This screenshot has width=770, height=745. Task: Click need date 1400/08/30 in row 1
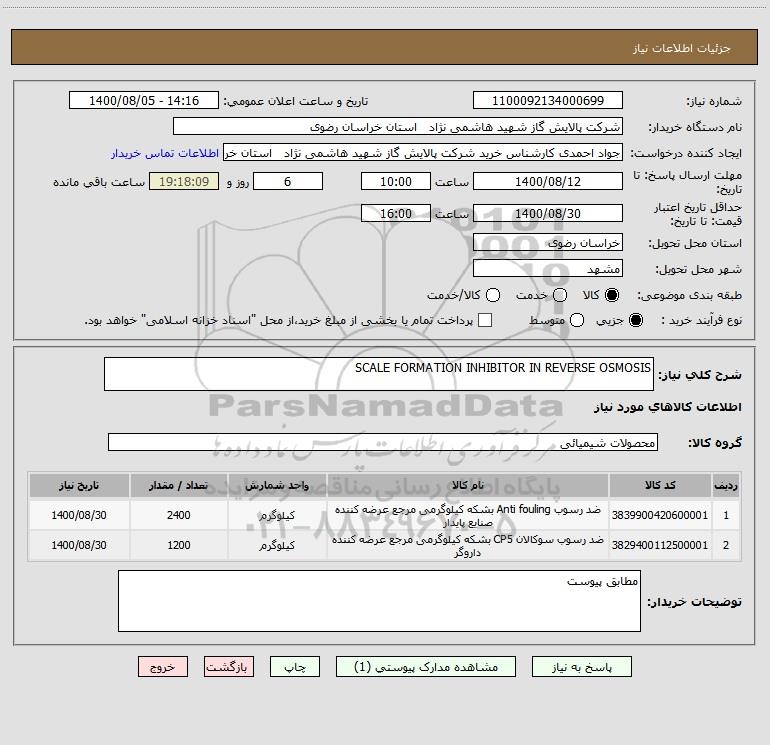pyautogui.click(x=79, y=515)
